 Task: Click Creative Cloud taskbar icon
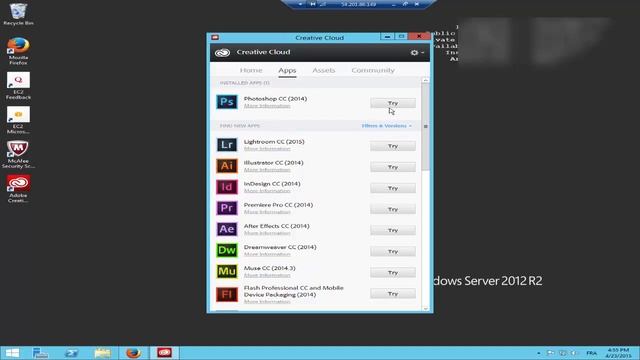tap(164, 353)
